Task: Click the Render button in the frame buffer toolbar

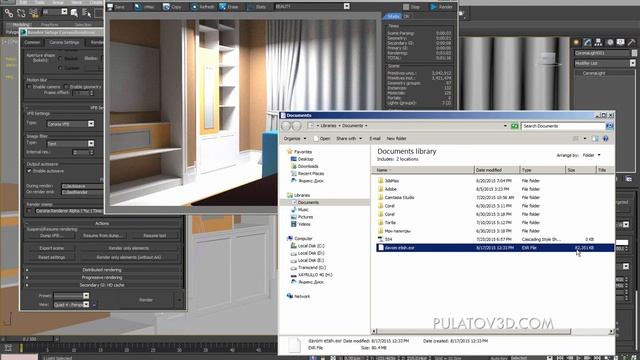Action: coord(442,7)
